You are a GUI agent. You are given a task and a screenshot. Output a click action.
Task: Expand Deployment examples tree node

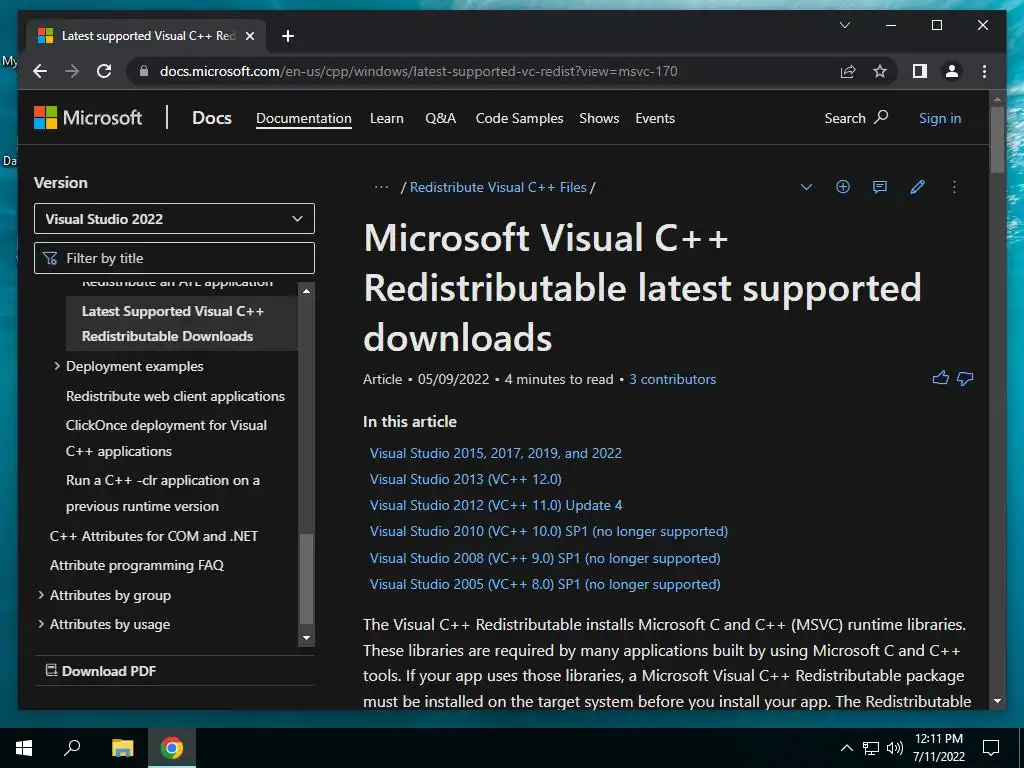pyautogui.click(x=57, y=366)
